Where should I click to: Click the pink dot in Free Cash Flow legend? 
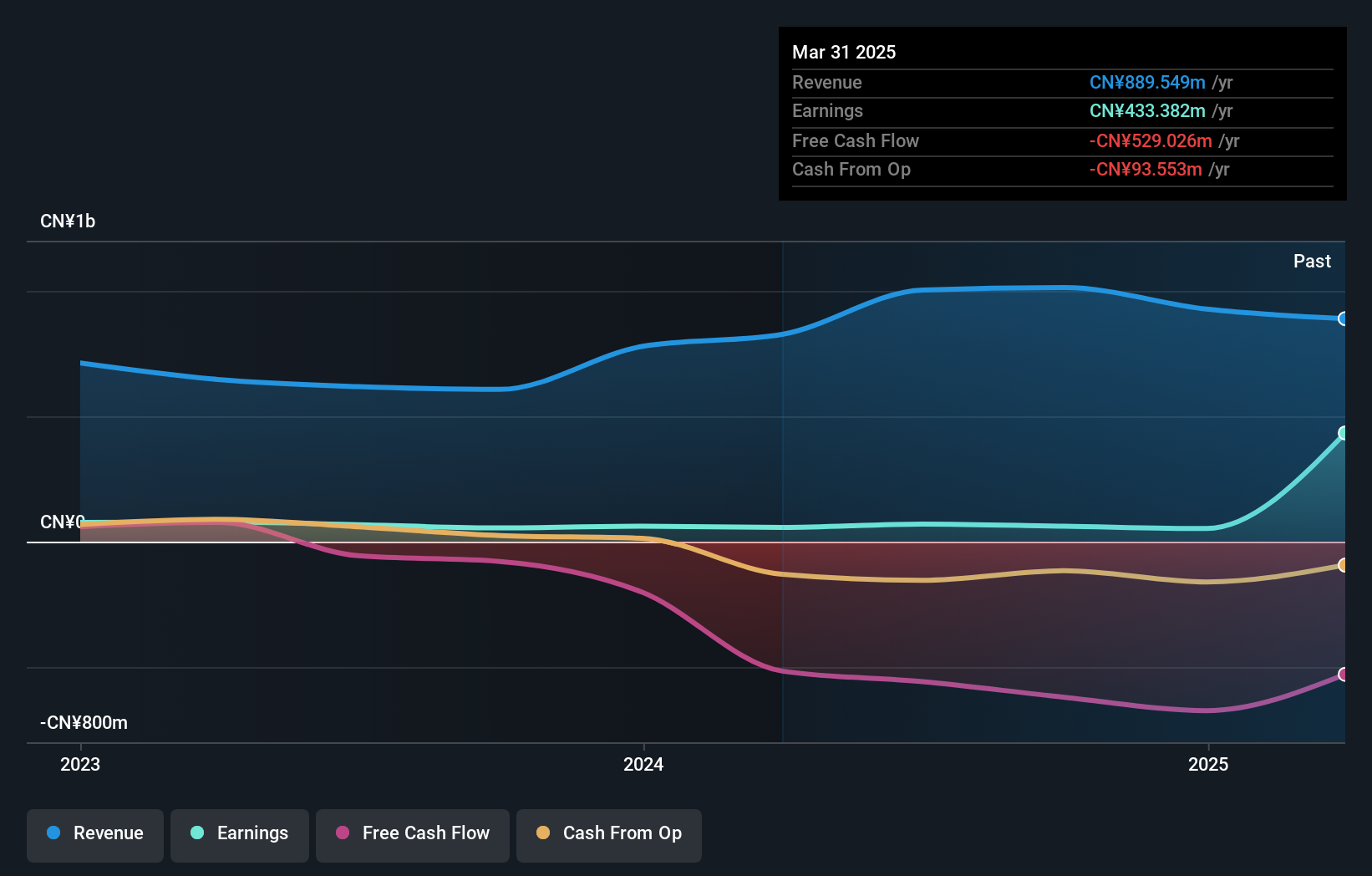click(343, 833)
